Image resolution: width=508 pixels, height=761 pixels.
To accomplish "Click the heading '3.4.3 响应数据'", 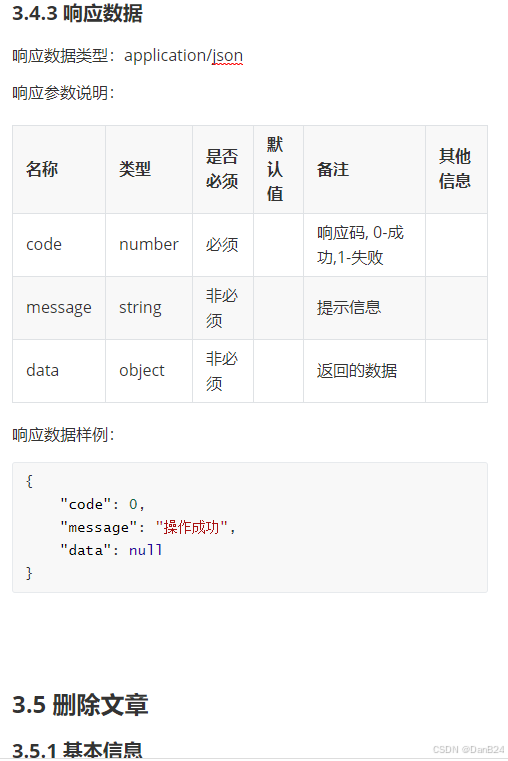I will tap(77, 13).
